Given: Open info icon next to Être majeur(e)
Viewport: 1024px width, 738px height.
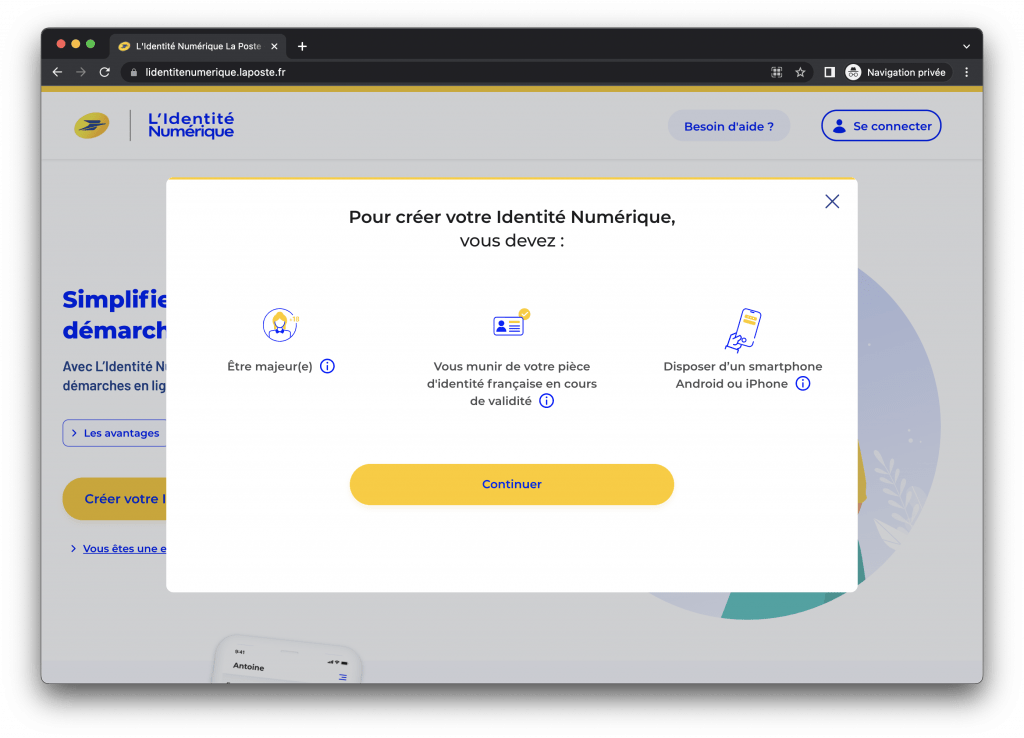Looking at the screenshot, I should pos(327,366).
